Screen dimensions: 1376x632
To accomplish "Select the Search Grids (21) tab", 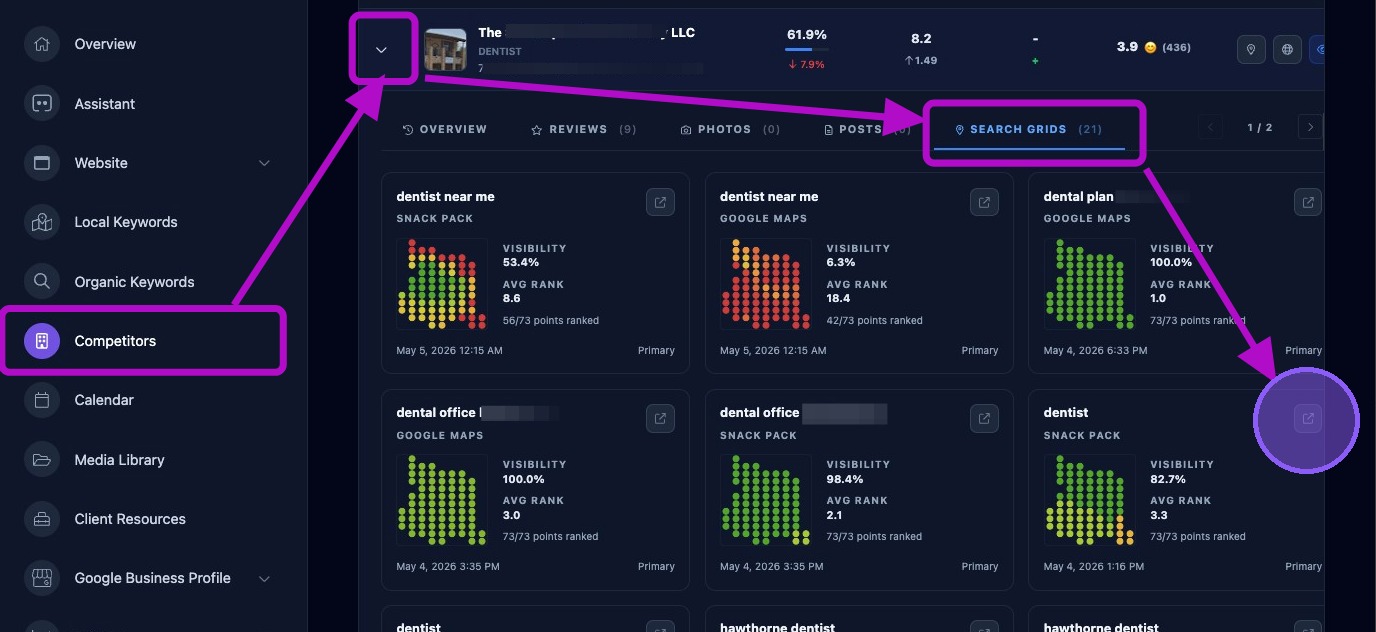I will tap(1028, 130).
